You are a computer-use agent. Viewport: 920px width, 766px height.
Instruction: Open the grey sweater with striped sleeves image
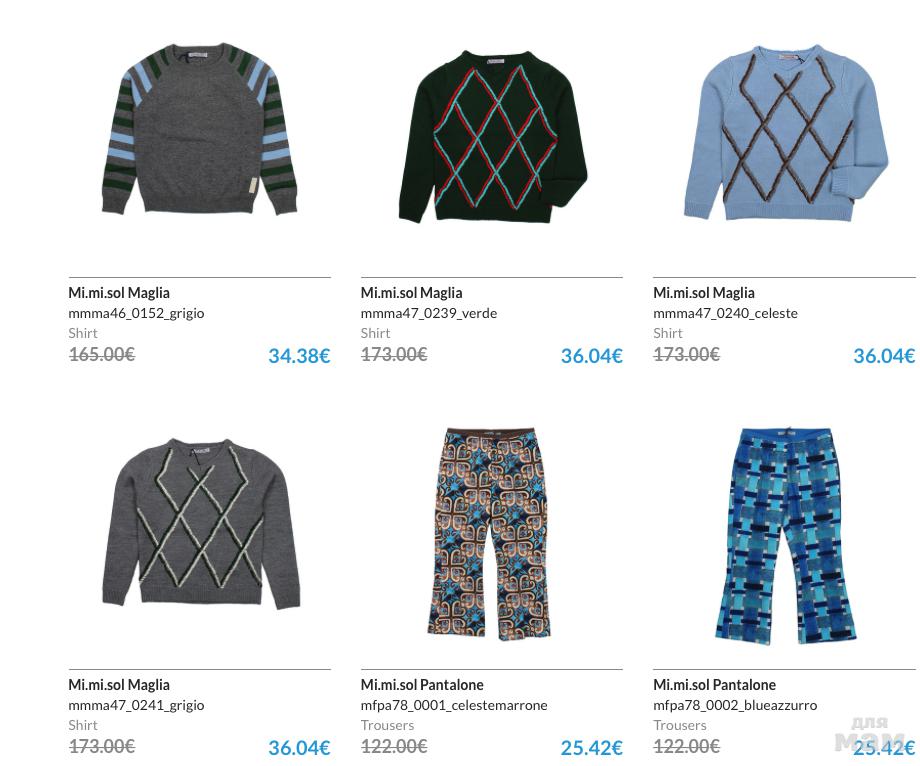(x=199, y=129)
